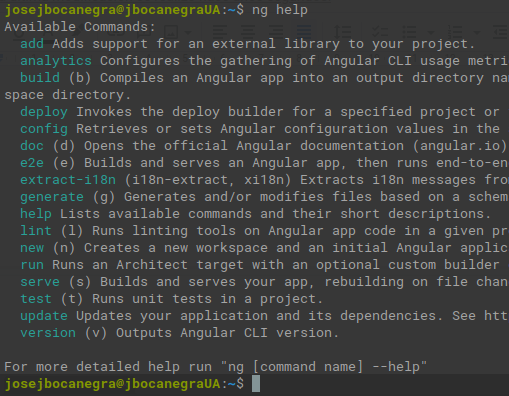
Task: Click the faint insert image icon
Action: point(171,32)
